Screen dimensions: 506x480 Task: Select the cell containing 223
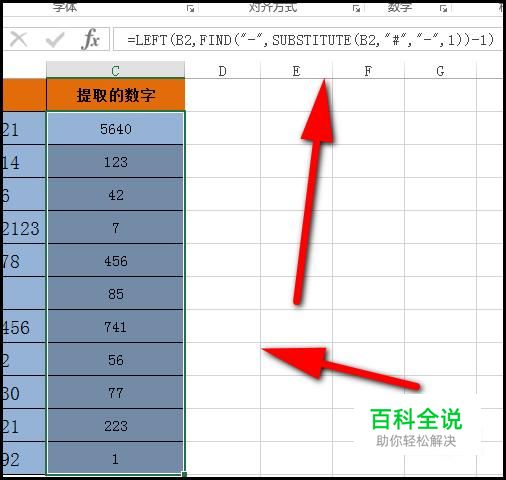pos(115,425)
